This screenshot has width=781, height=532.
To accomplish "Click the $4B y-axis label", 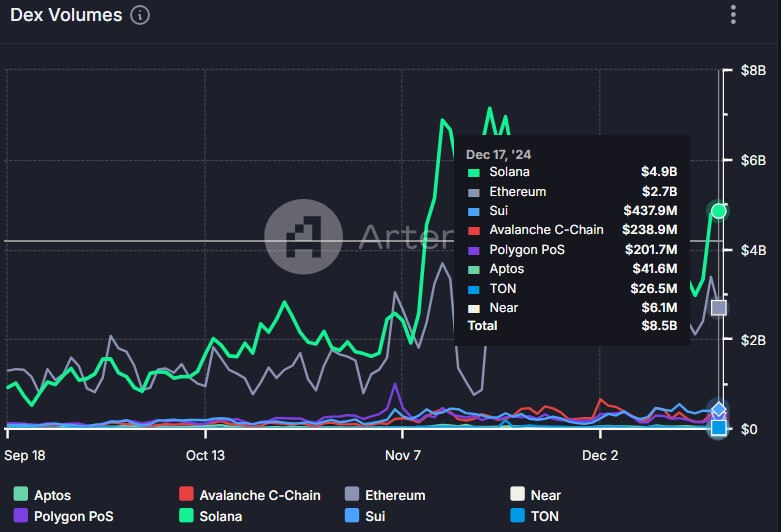I will coord(753,250).
